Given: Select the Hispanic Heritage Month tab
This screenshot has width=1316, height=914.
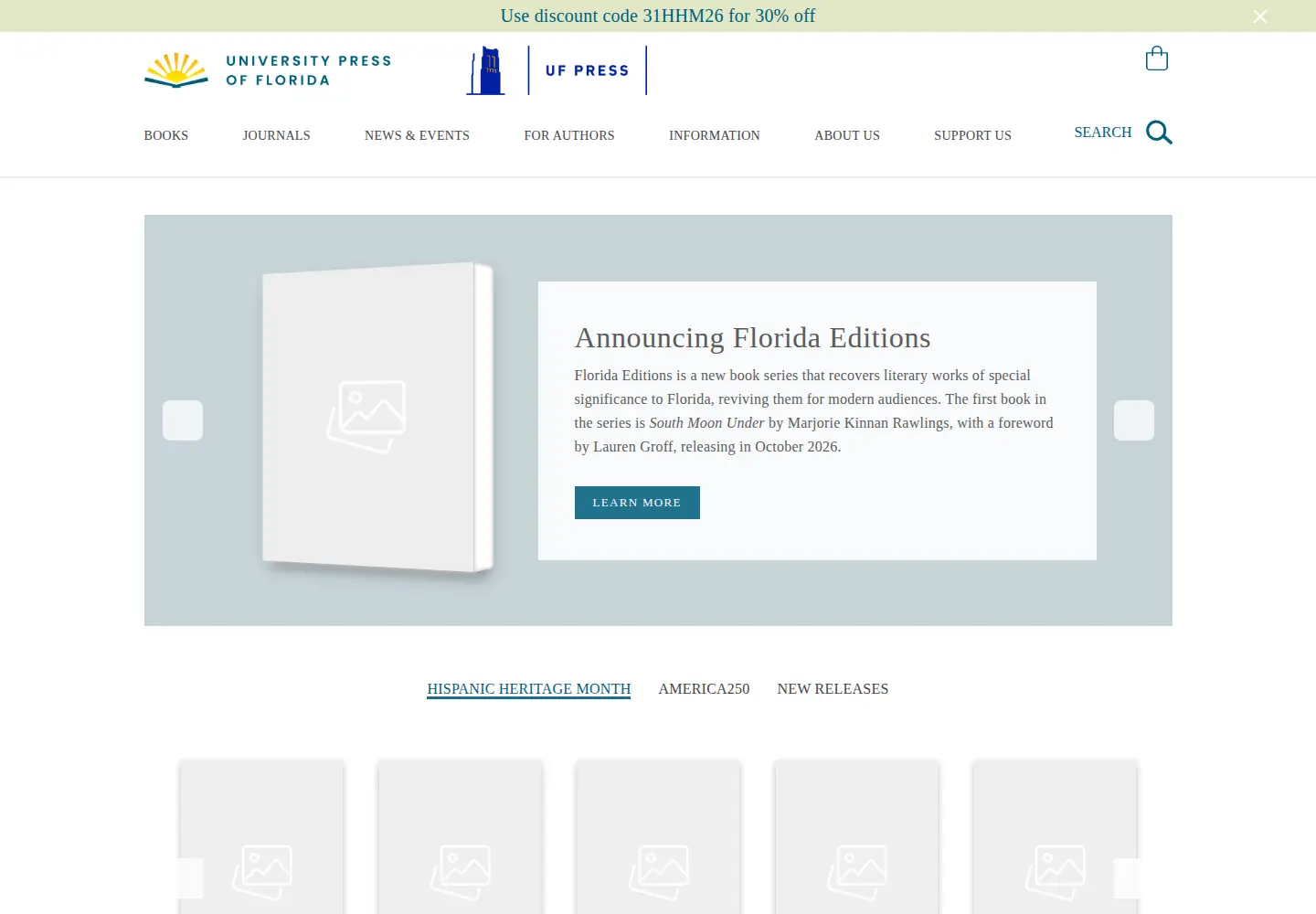Looking at the screenshot, I should click(529, 689).
